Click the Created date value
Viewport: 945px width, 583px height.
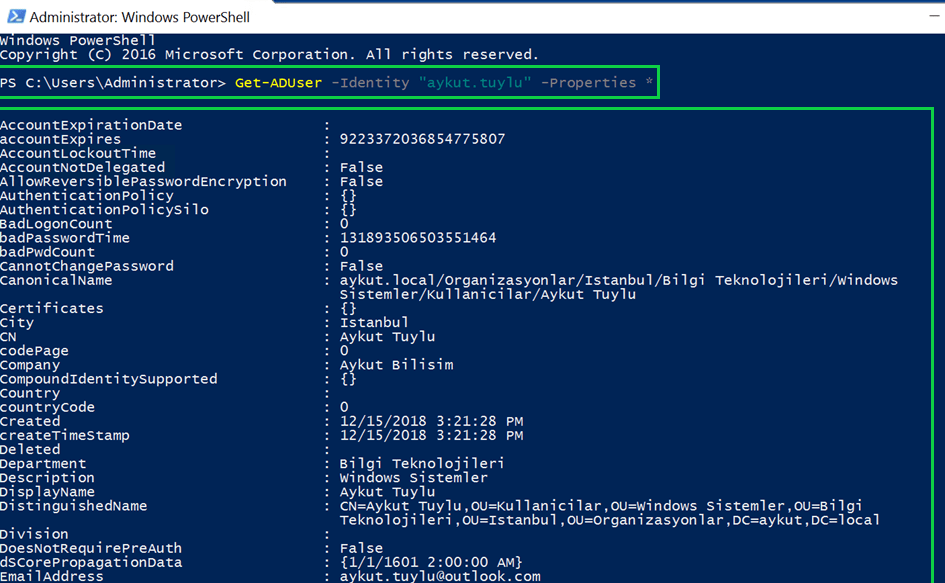[431, 421]
